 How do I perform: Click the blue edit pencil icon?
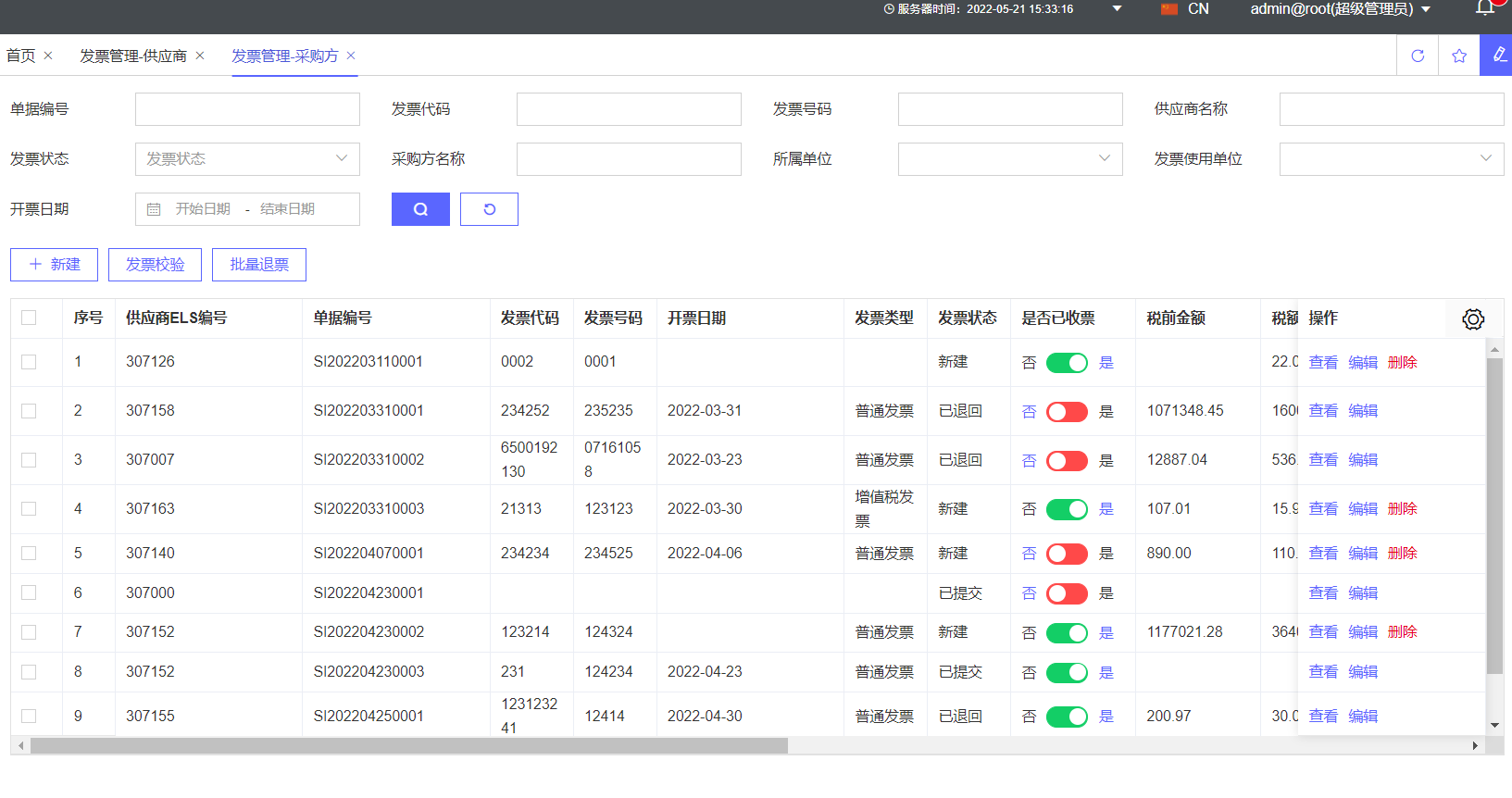1498,56
